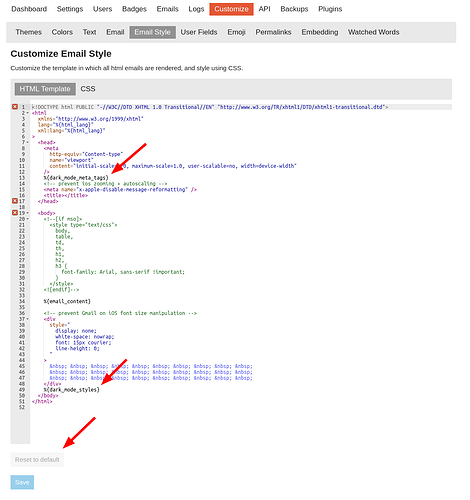Collapse the html tag fold on line 2

tap(28, 113)
